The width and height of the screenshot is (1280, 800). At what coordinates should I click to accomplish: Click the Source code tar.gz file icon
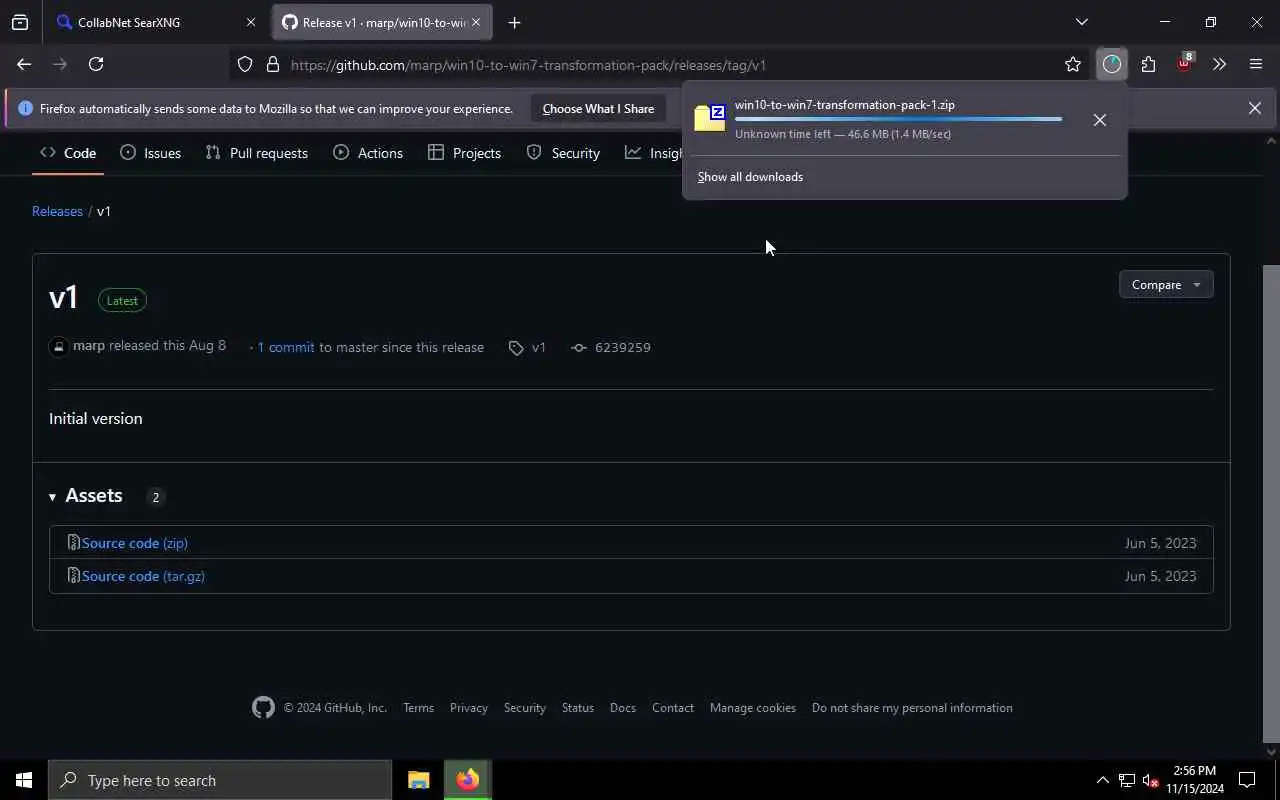click(x=73, y=576)
